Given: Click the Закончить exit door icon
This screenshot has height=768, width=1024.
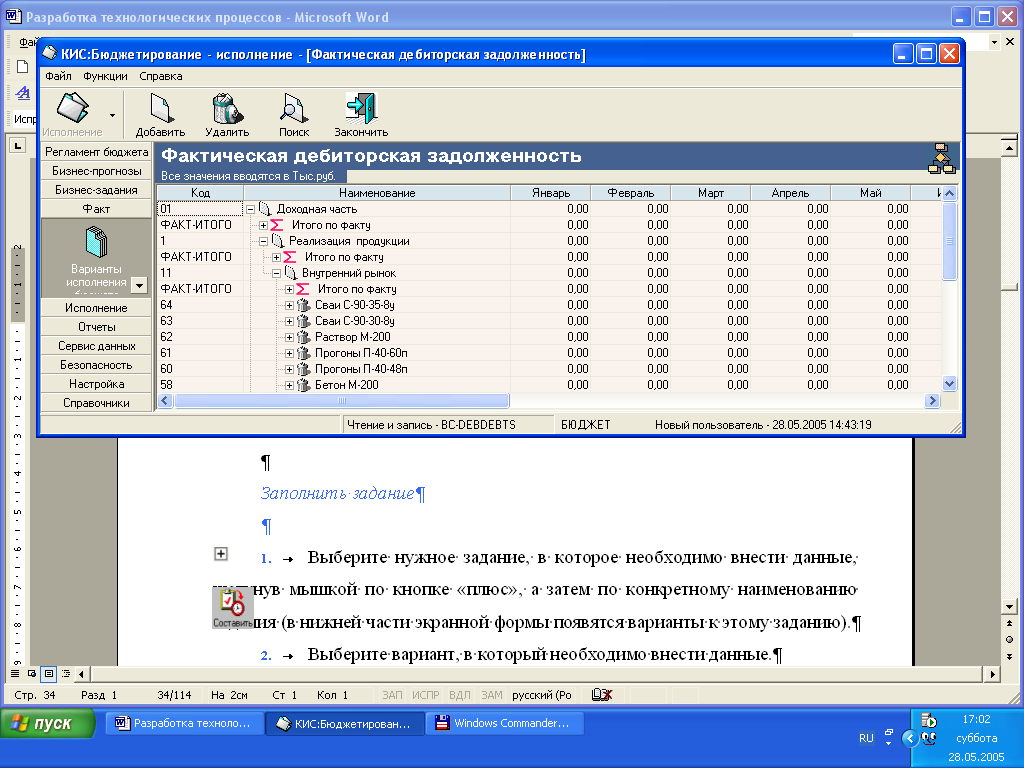Looking at the screenshot, I should click(361, 108).
